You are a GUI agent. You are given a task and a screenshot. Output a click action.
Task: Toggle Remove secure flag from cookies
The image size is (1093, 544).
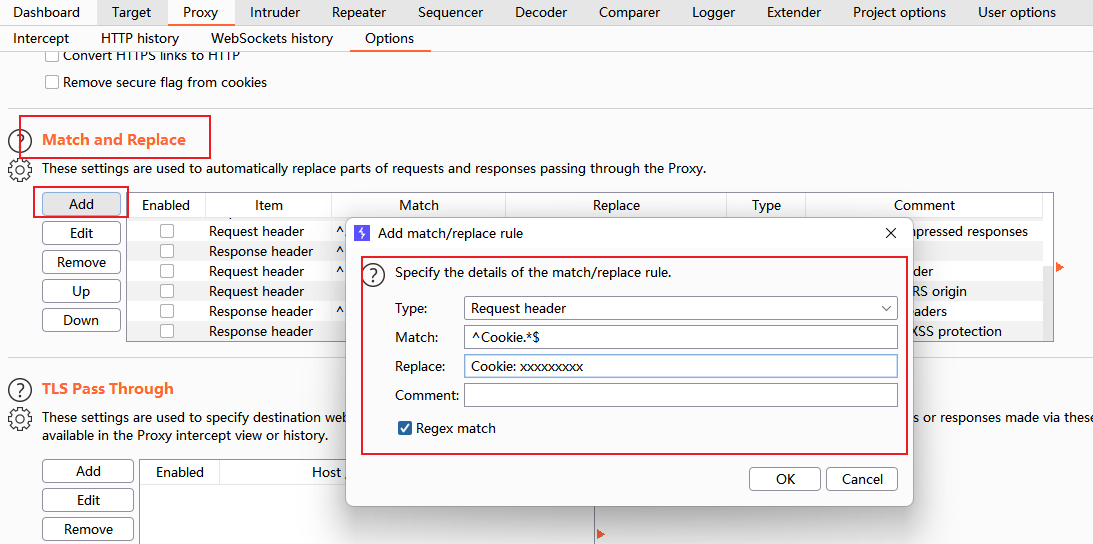coord(52,82)
